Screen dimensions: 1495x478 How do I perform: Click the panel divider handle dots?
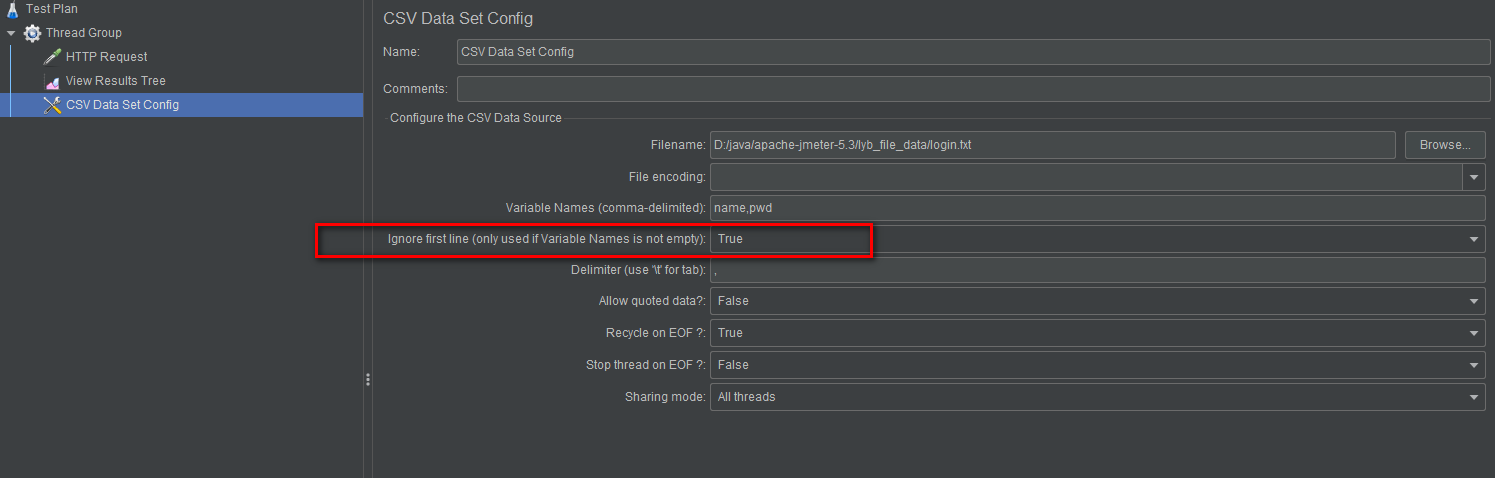(x=368, y=380)
